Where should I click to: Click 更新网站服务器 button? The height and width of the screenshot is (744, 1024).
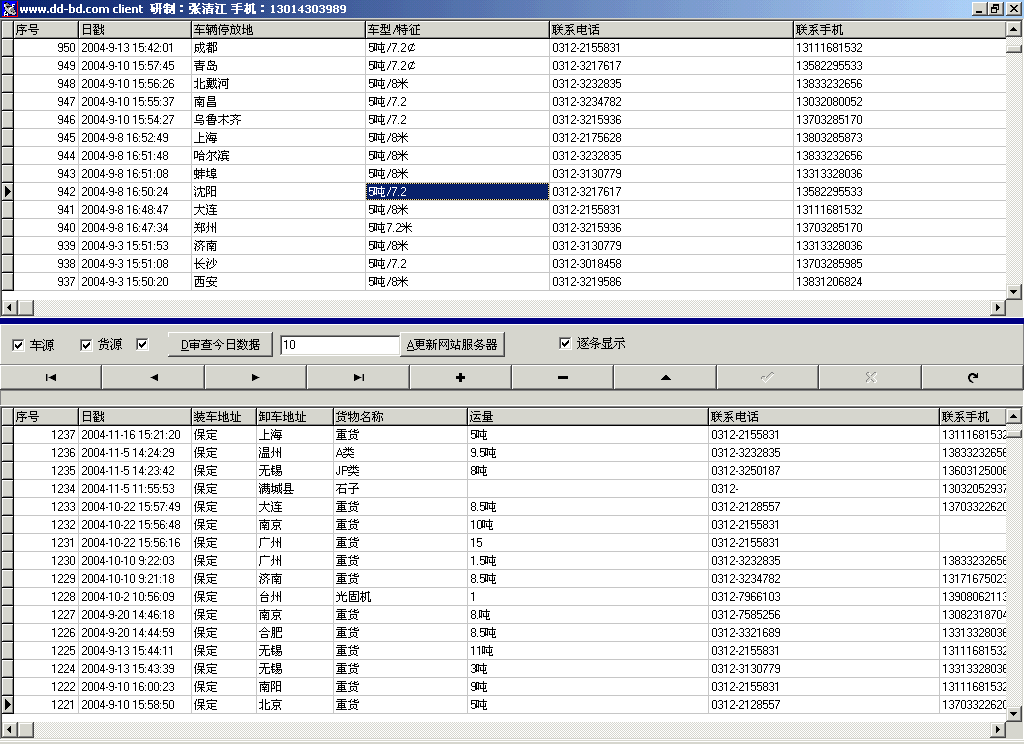pos(451,345)
